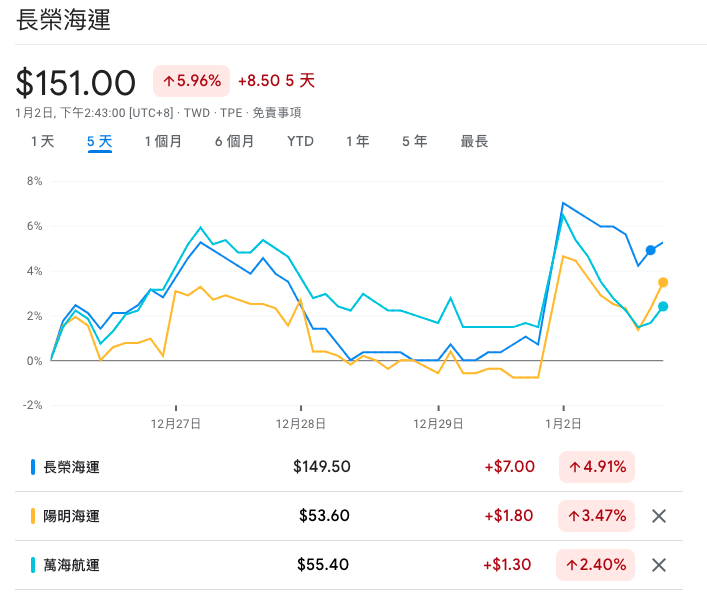The height and width of the screenshot is (602, 707).
Task: Switch chart range to 1 天
Action: [42, 141]
